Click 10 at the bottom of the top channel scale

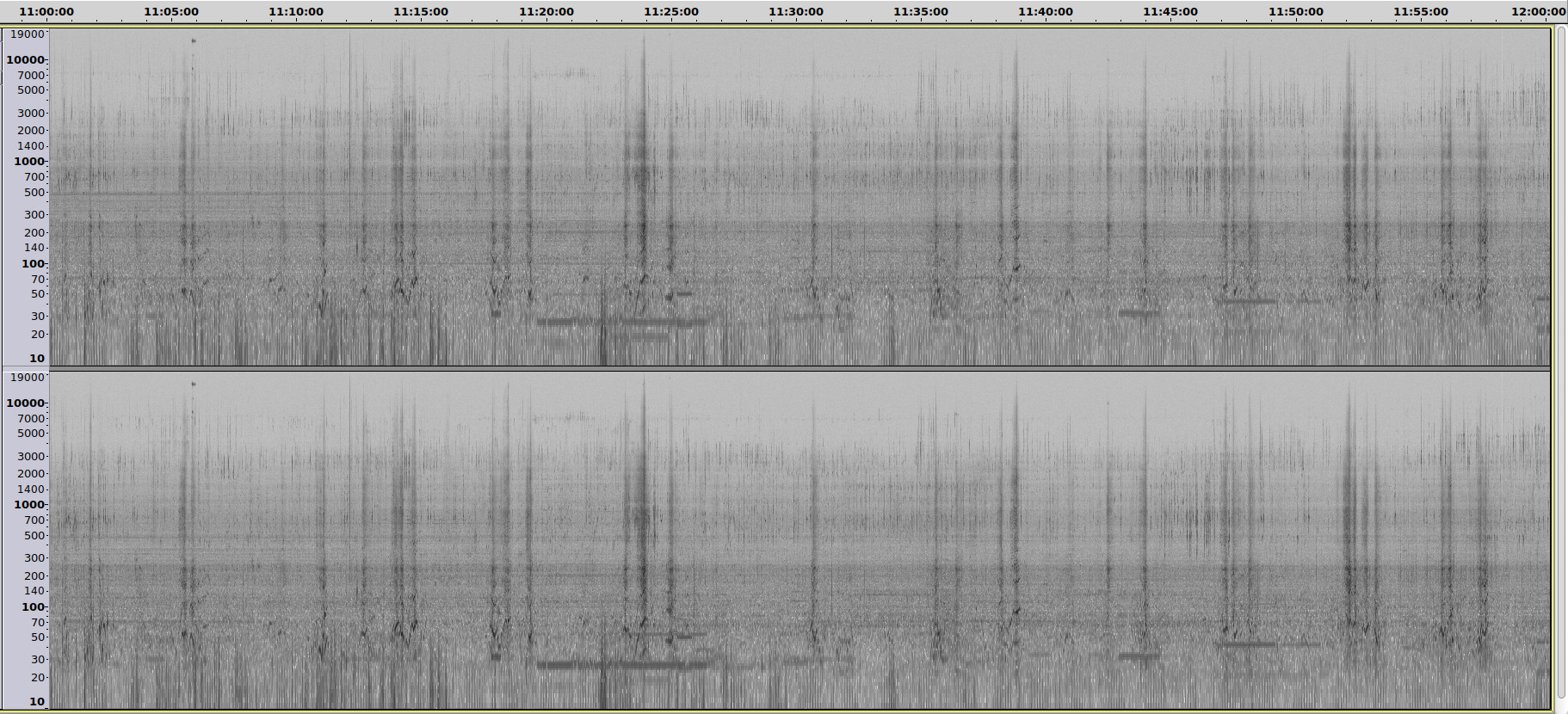(36, 359)
